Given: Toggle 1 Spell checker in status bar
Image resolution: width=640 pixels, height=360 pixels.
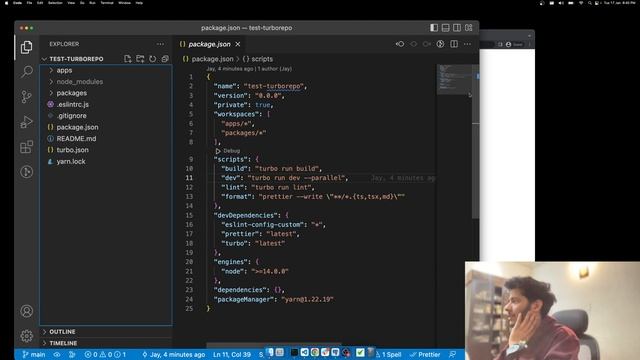Looking at the screenshot, I should pyautogui.click(x=388, y=354).
